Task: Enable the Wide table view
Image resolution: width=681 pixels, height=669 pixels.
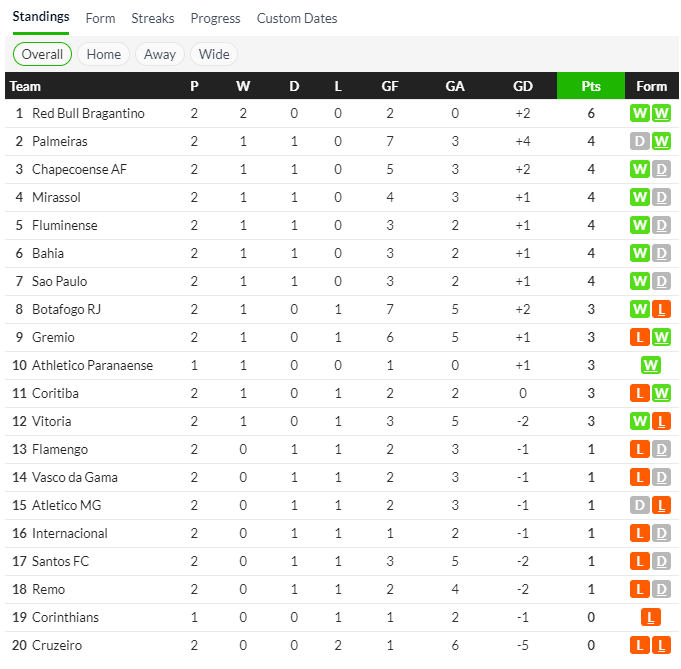Action: 213,54
